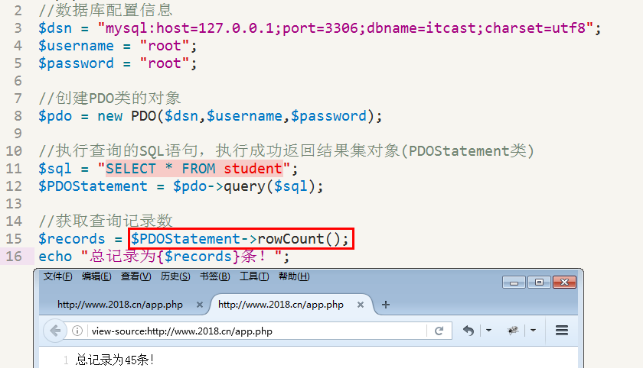Click the //获取查询记录数 comment
Screen dimensions: 643x369
pyautogui.click(x=105, y=221)
